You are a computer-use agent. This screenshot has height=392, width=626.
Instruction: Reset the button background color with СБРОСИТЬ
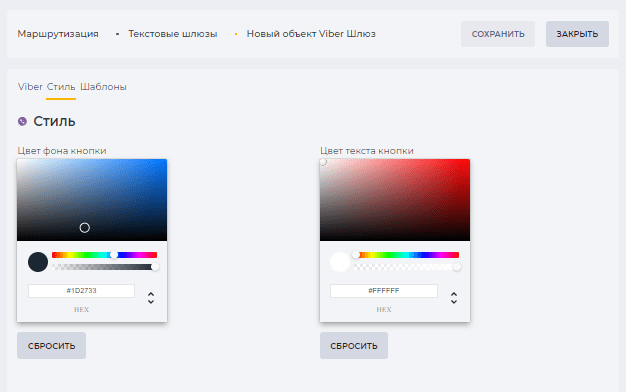coord(52,346)
